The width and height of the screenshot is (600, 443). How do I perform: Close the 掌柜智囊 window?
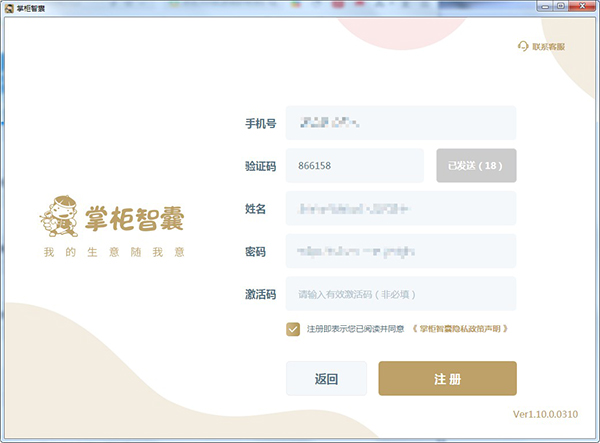pos(582,7)
